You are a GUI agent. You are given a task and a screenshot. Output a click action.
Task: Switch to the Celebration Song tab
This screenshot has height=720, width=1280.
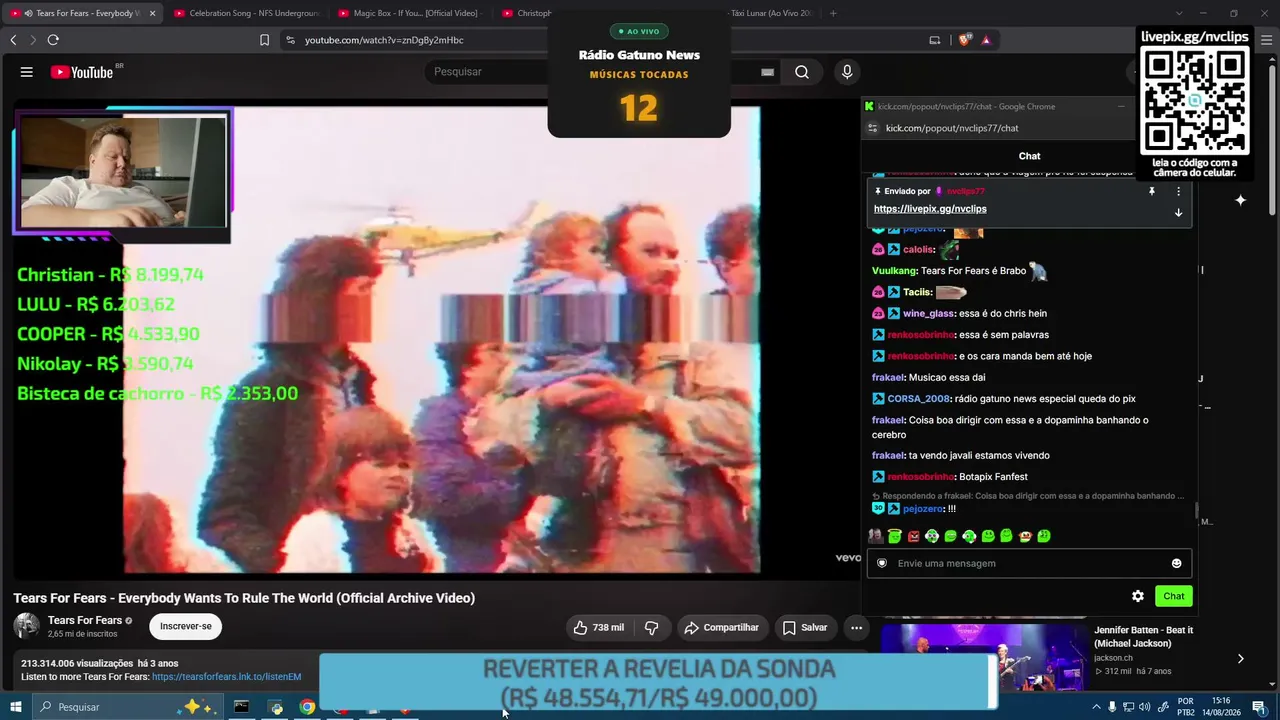[x=245, y=13]
